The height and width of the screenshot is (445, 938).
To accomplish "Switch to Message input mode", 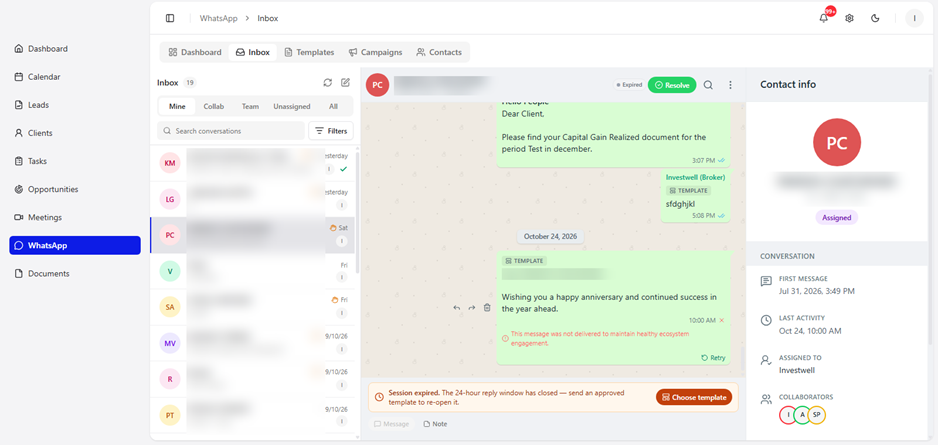I will click(391, 423).
